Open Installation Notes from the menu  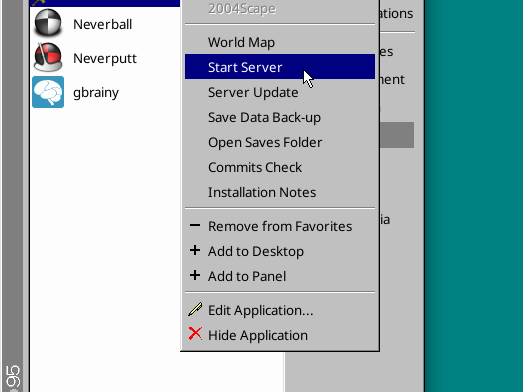pyautogui.click(x=280, y=192)
